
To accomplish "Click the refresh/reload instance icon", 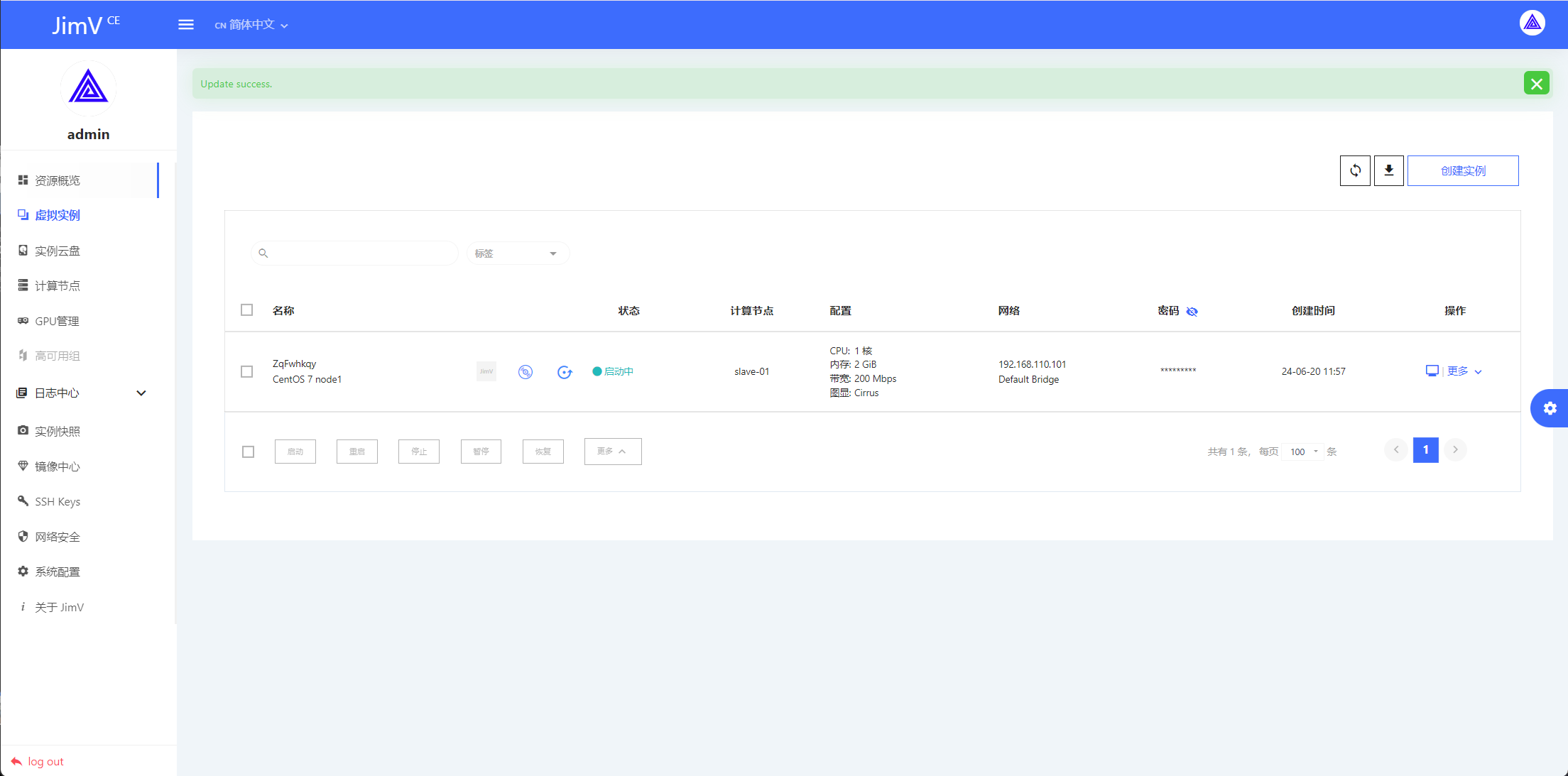I will [x=1355, y=170].
